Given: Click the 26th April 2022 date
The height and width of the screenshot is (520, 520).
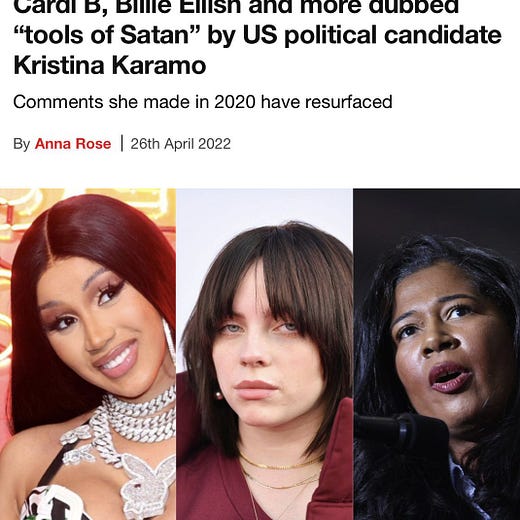Looking at the screenshot, I should (x=180, y=144).
